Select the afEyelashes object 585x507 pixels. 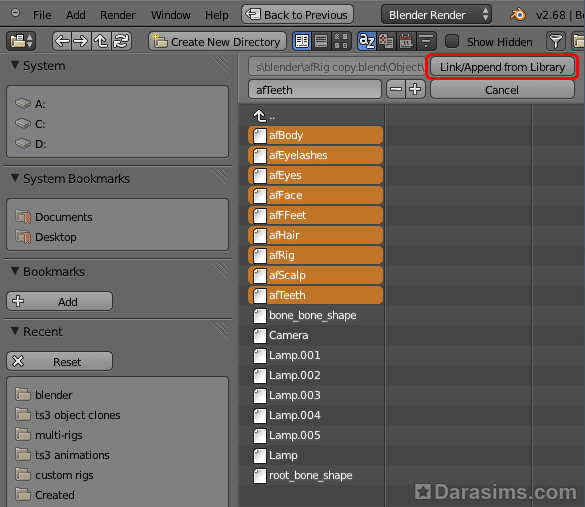click(316, 155)
